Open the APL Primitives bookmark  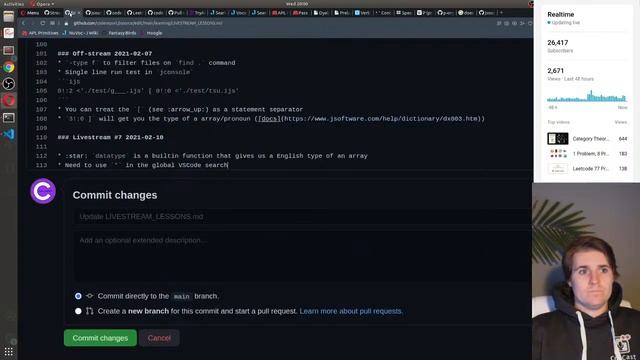(40, 33)
